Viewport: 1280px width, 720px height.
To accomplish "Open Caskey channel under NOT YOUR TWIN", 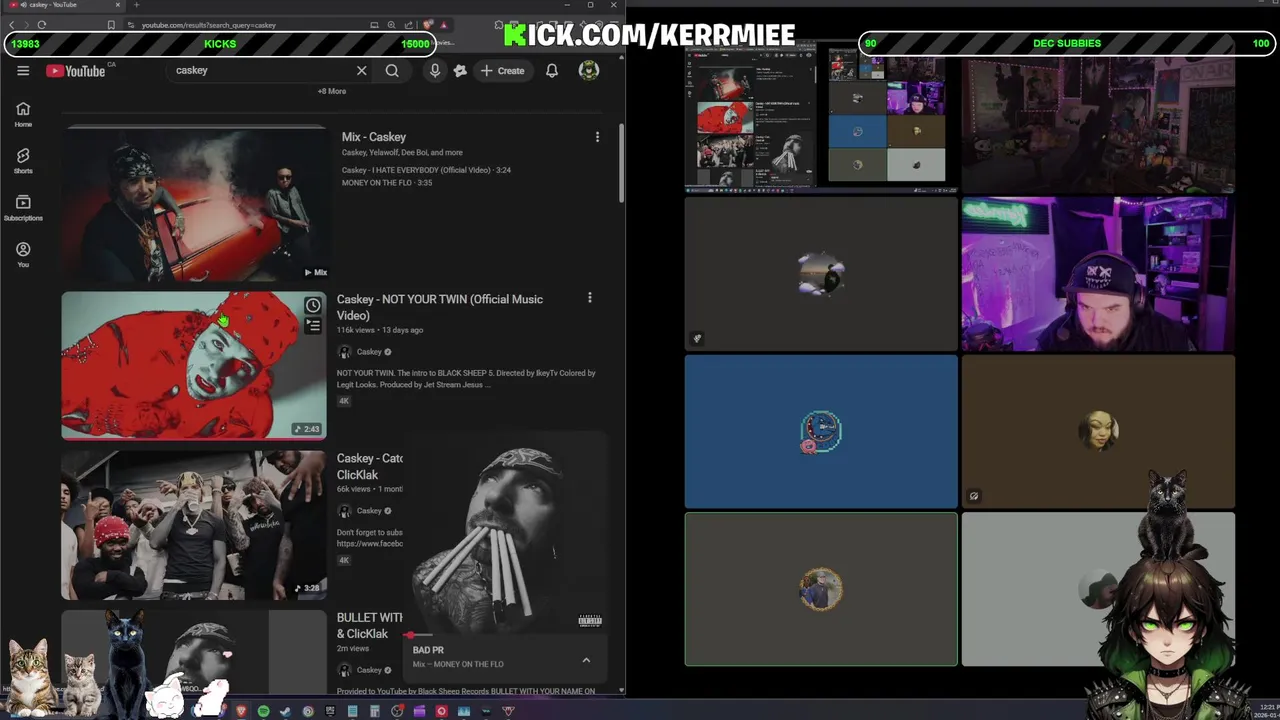I will [x=369, y=352].
